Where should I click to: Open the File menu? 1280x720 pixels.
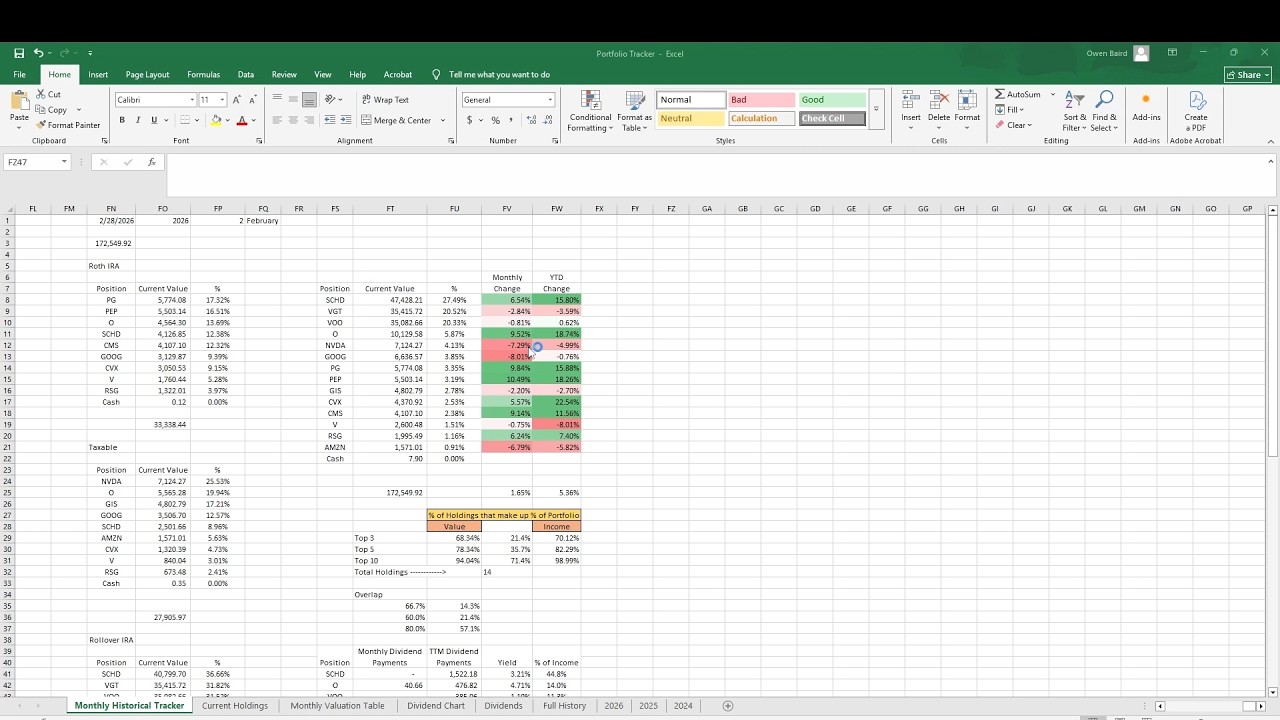(19, 75)
